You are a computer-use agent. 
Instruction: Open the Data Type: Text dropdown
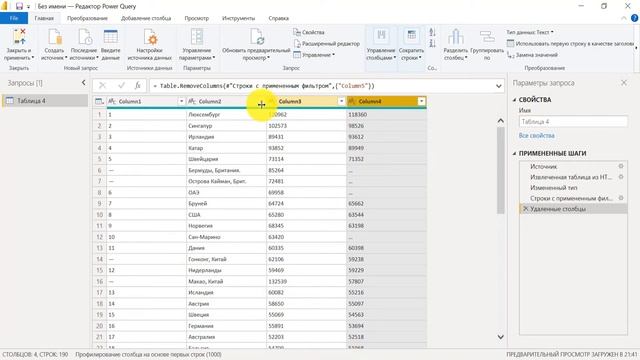click(530, 32)
